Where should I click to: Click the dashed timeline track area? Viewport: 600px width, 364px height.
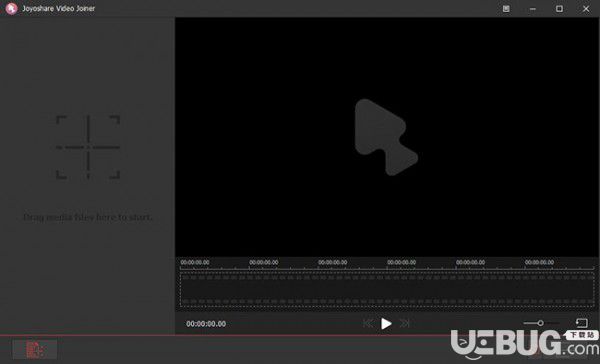387,290
